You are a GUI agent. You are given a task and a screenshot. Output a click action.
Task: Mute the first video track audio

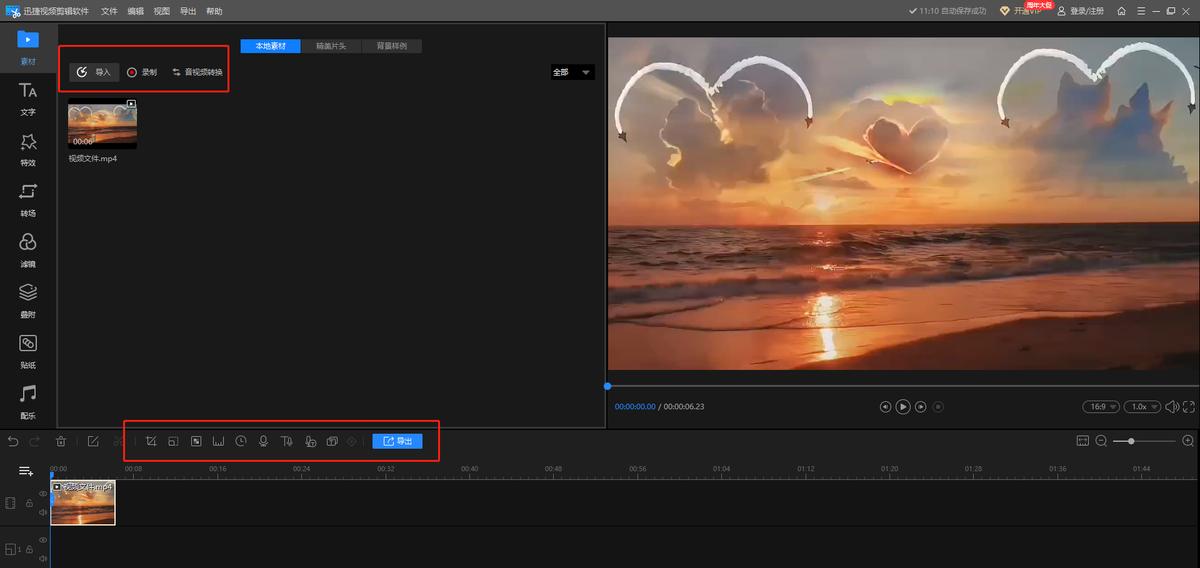(43, 512)
